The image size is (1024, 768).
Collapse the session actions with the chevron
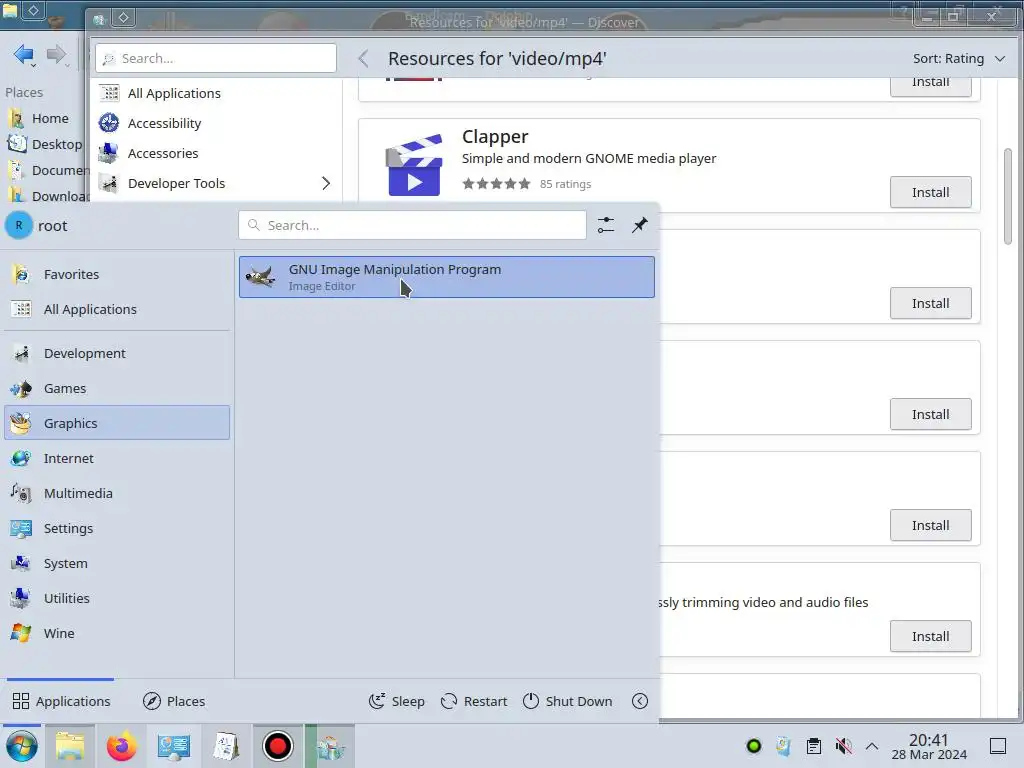click(x=640, y=701)
